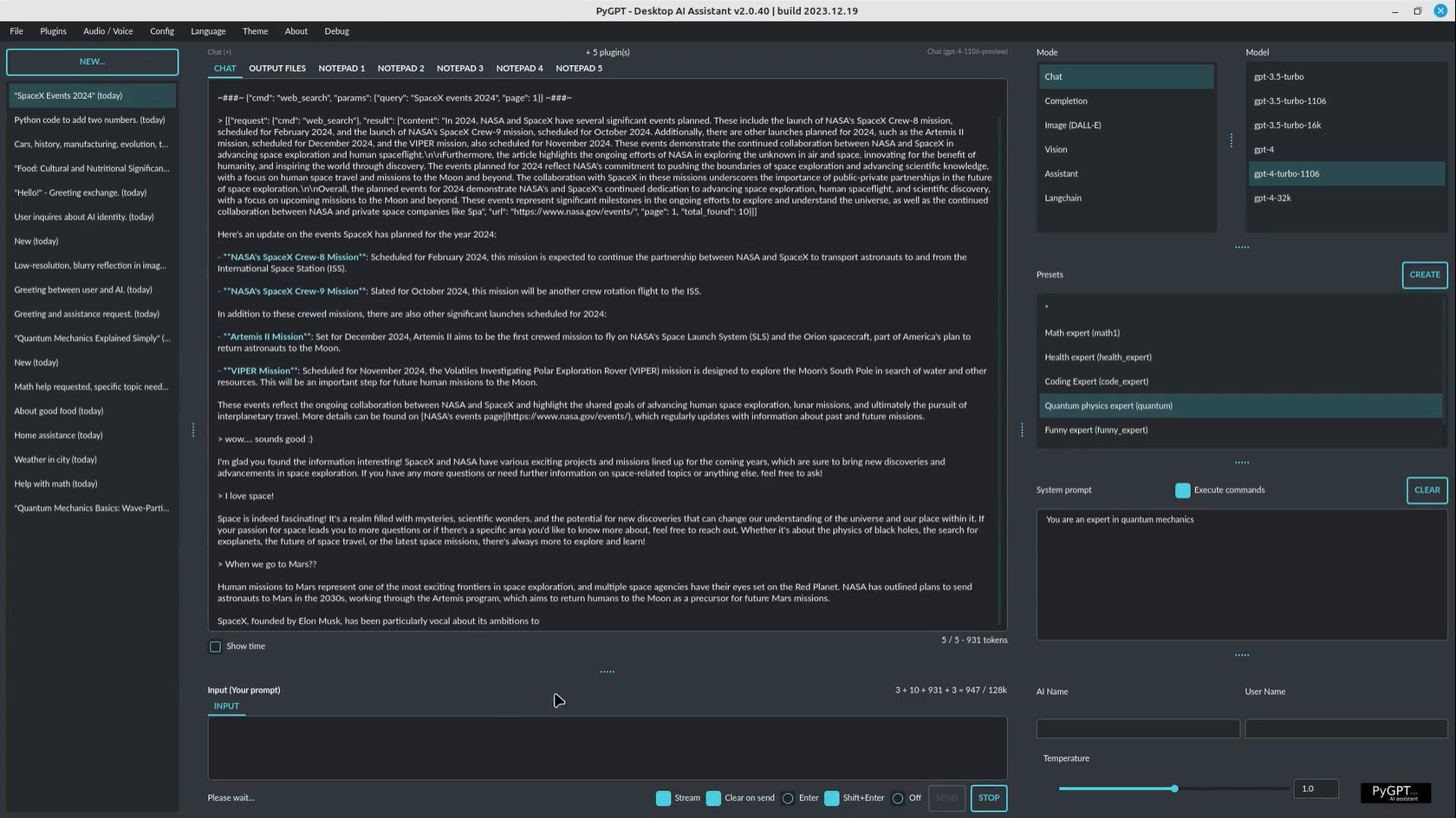Open the Config menu
The image size is (1456, 818).
(162, 31)
